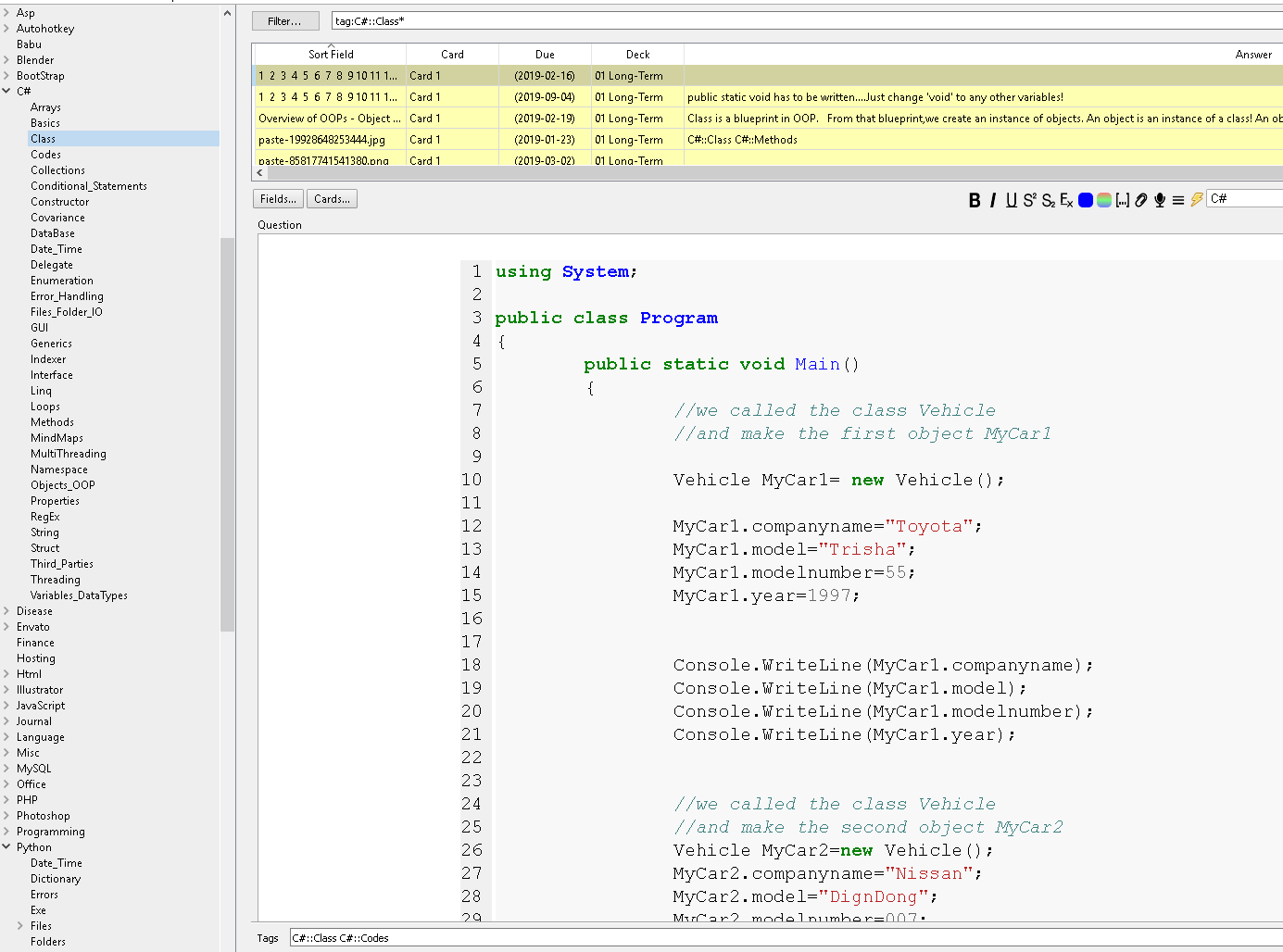Apply subscript to text
The width and height of the screenshot is (1283, 952).
[x=1048, y=199]
